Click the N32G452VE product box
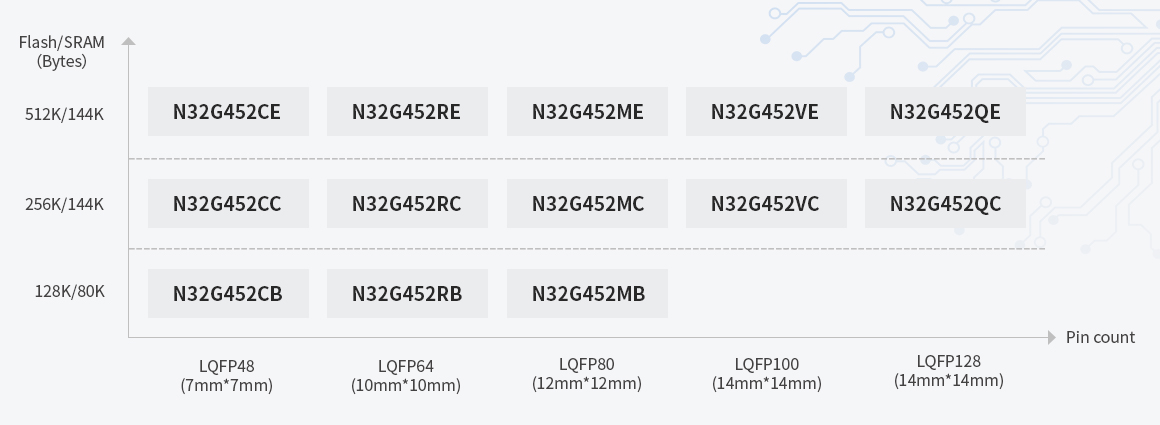The image size is (1160, 425). [766, 112]
